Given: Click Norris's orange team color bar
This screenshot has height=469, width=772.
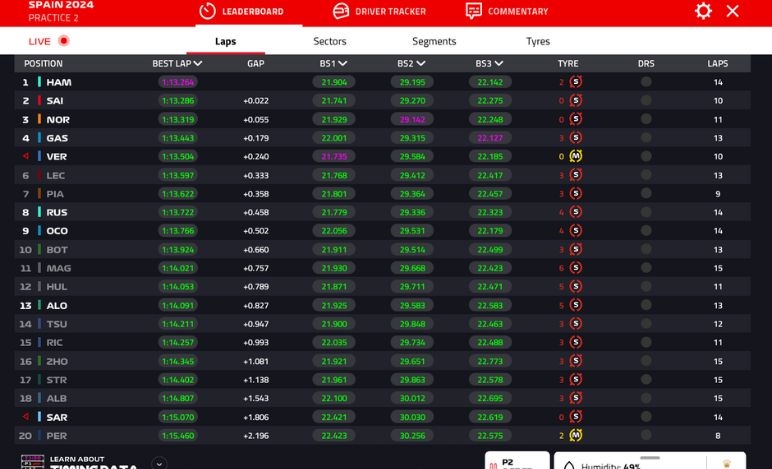Looking at the screenshot, I should 39,120.
